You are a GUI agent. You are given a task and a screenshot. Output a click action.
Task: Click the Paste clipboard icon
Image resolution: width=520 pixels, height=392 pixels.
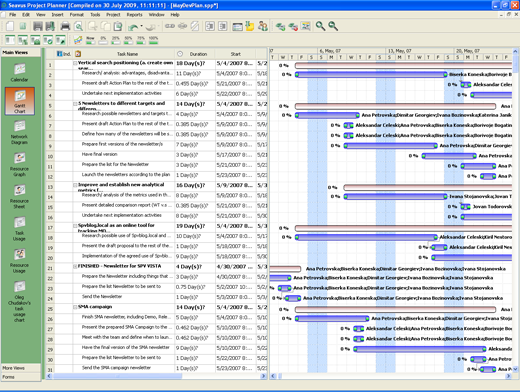coord(118,26)
